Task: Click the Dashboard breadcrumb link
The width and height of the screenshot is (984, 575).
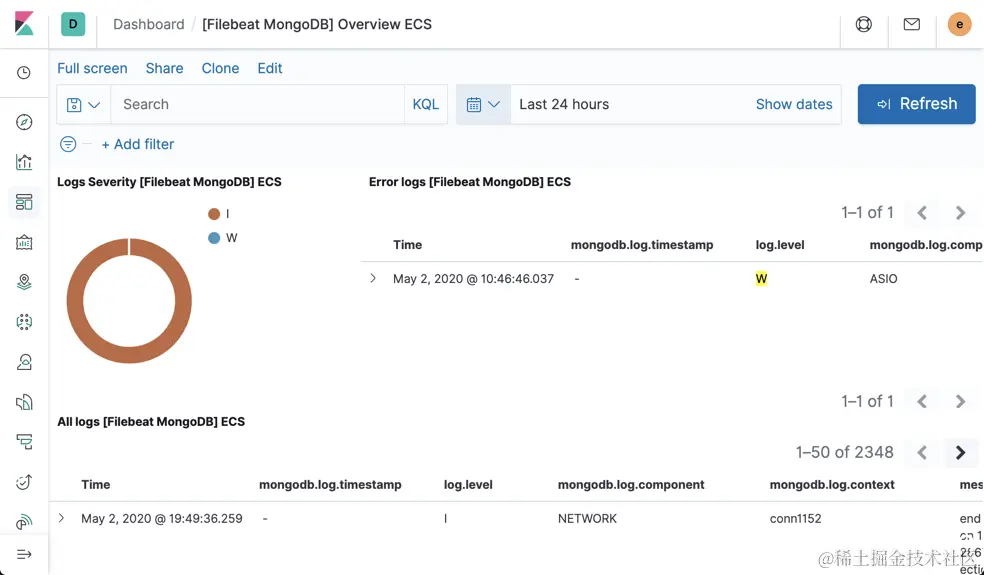Action: [149, 24]
